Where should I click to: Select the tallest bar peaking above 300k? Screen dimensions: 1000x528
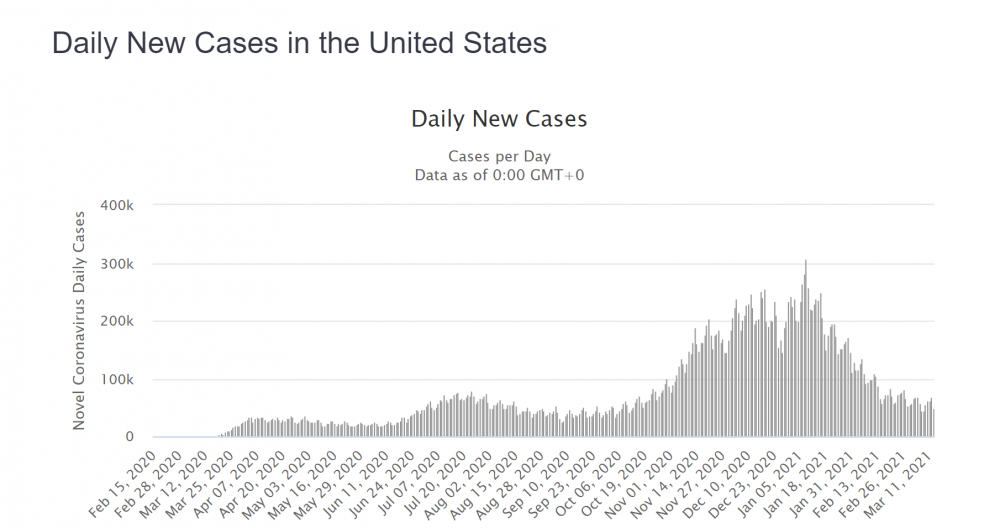pyautogui.click(x=805, y=348)
